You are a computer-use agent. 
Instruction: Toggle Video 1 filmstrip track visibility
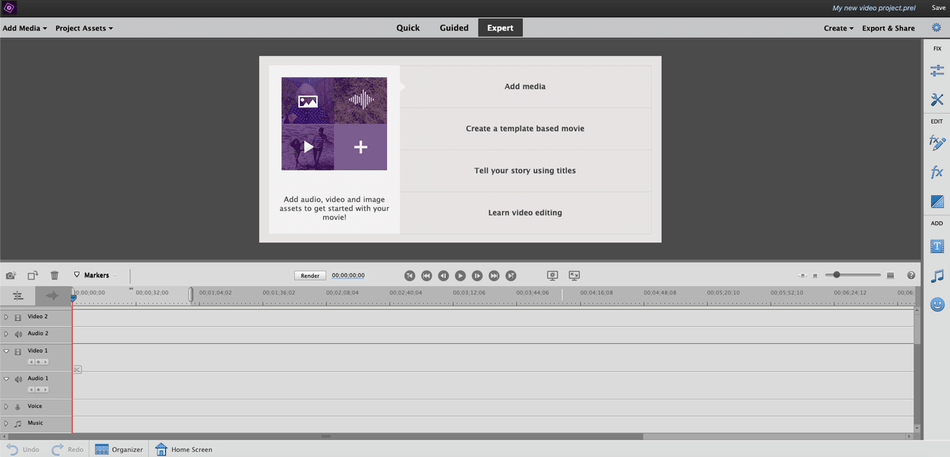click(x=18, y=351)
